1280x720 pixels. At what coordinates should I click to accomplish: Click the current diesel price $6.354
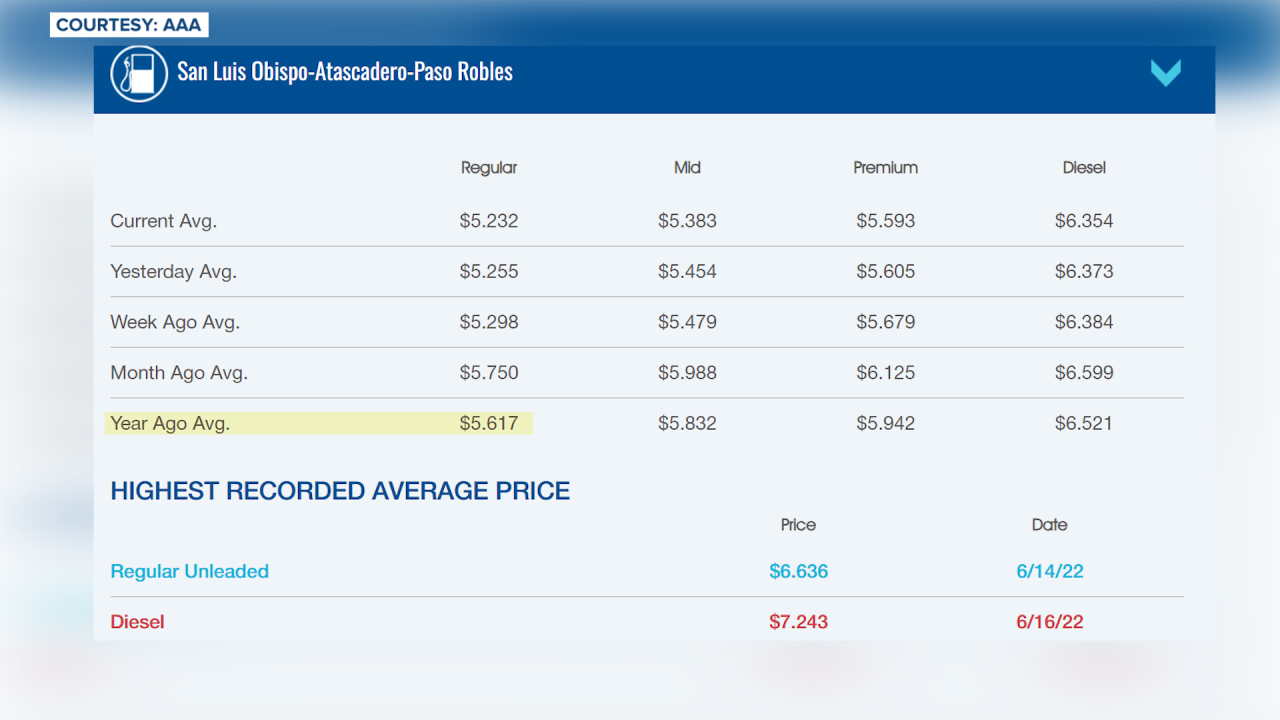pos(1084,221)
